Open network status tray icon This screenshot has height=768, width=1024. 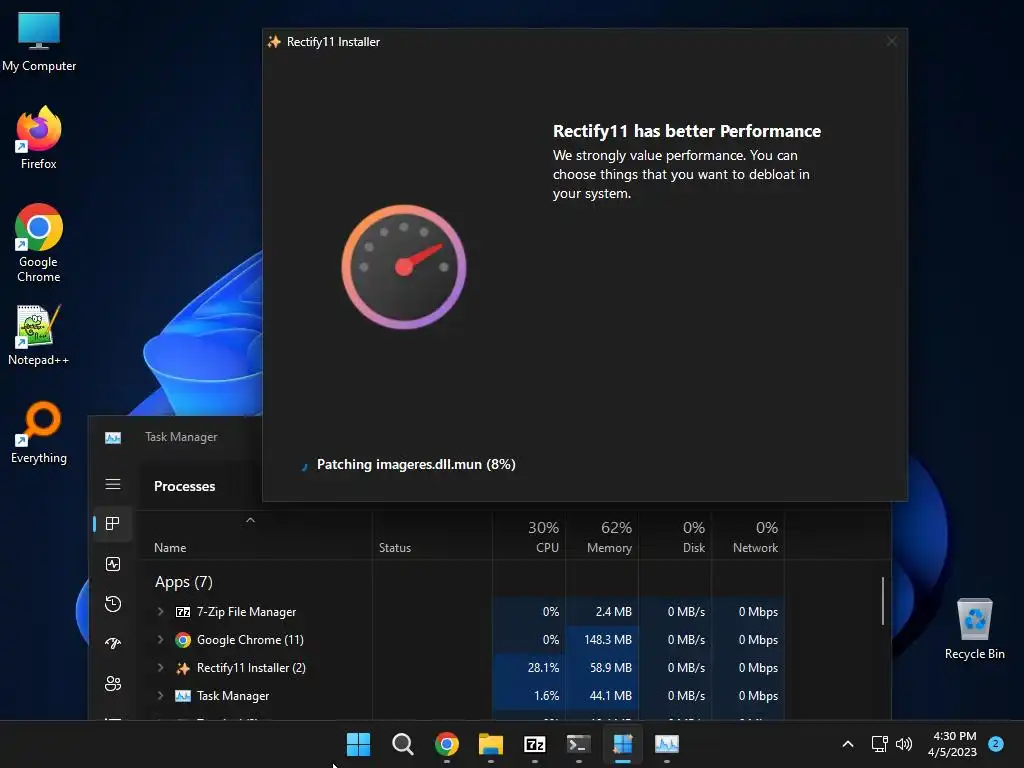[879, 744]
